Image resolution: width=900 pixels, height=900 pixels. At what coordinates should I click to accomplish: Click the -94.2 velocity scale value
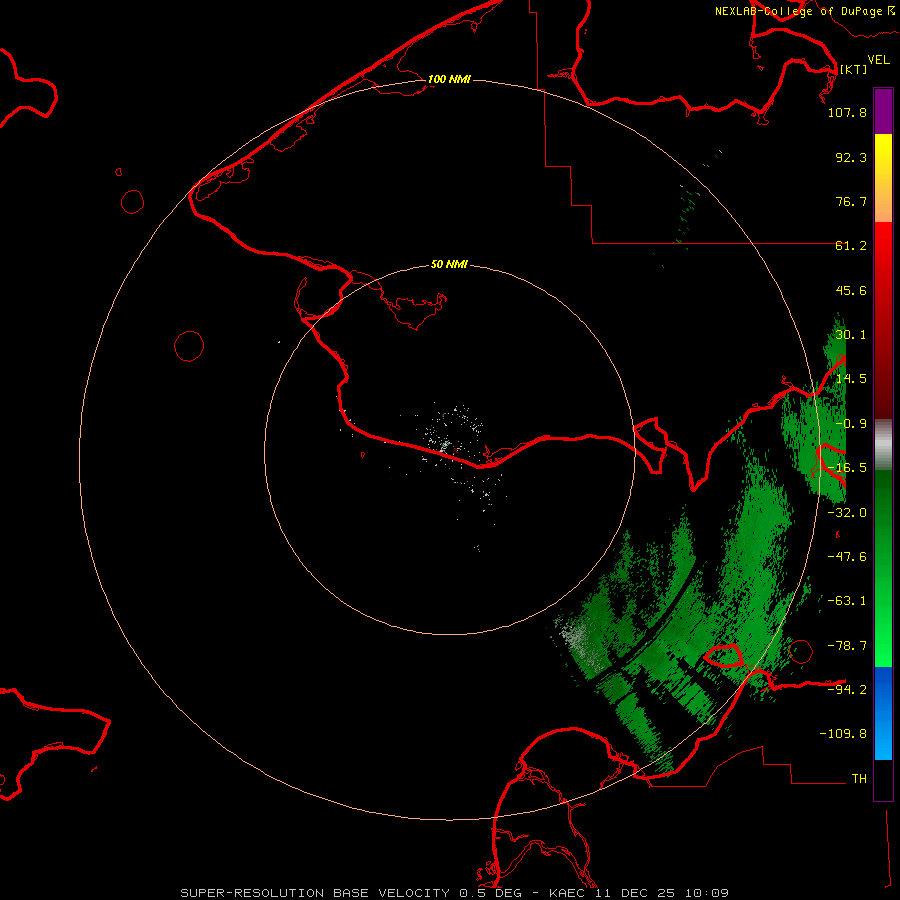click(847, 689)
